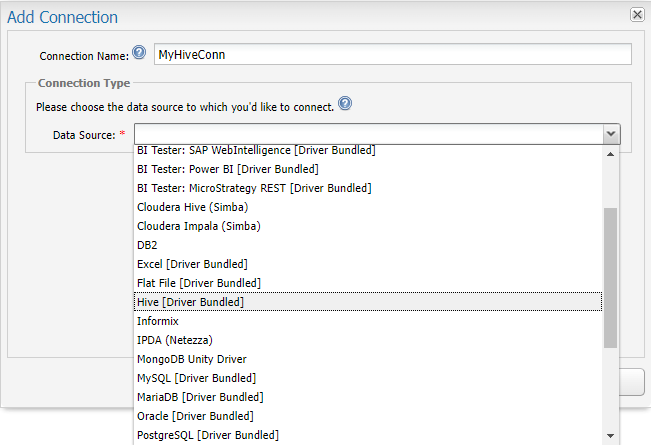The height and width of the screenshot is (445, 651).
Task: Choose Cloudera Hive (Simba) data source
Action: pos(368,207)
